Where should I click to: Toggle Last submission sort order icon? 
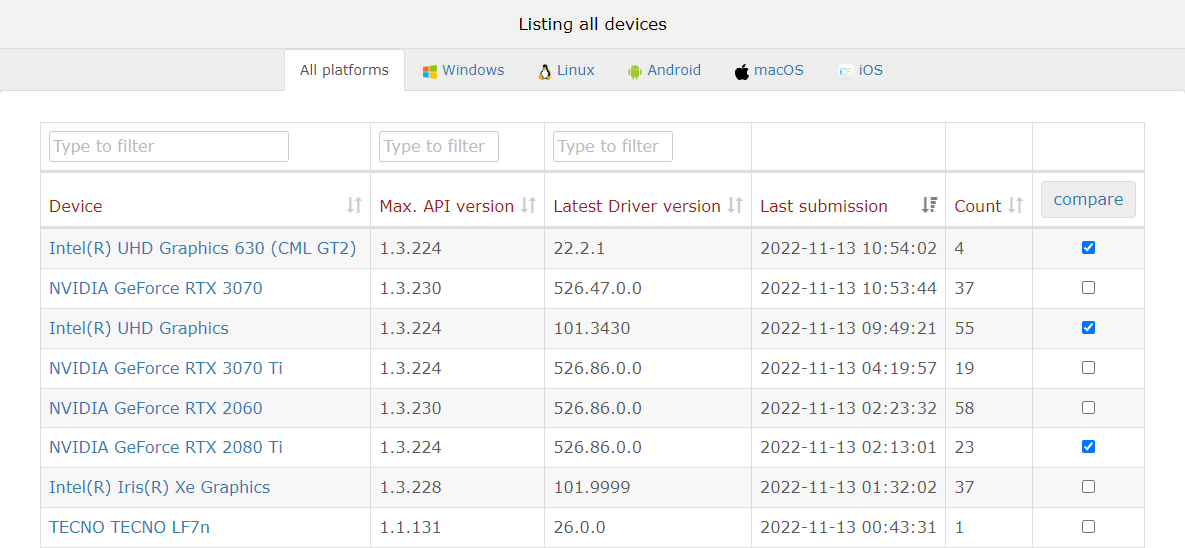point(929,205)
